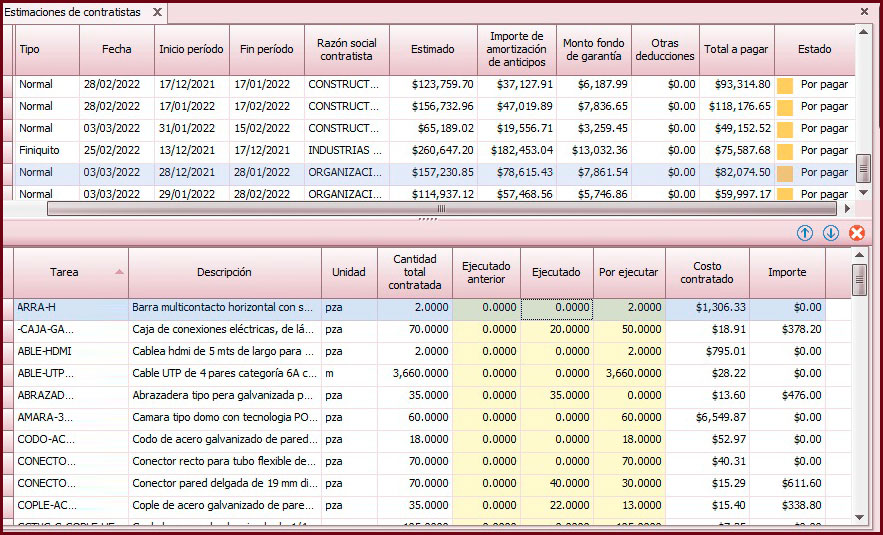Click Ejecutado 35.0000 in ABRAZAD row

[556, 396]
